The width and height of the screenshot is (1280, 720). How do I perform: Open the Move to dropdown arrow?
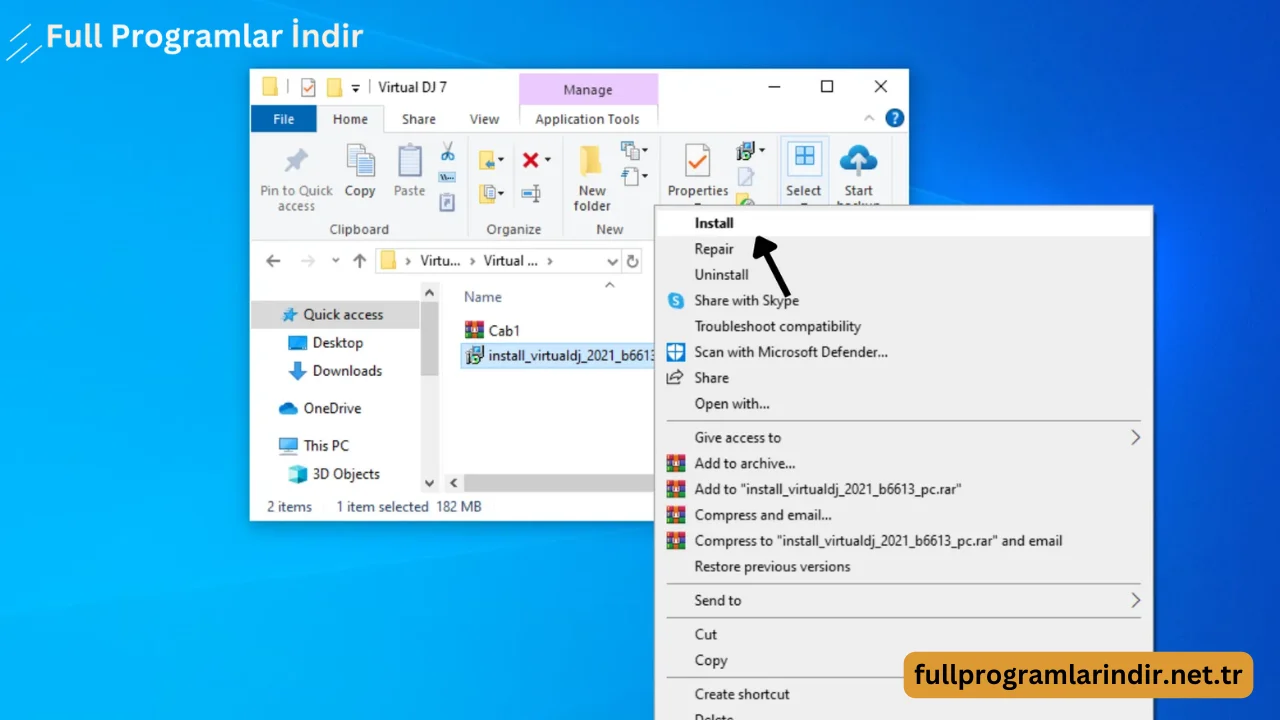[x=501, y=160]
